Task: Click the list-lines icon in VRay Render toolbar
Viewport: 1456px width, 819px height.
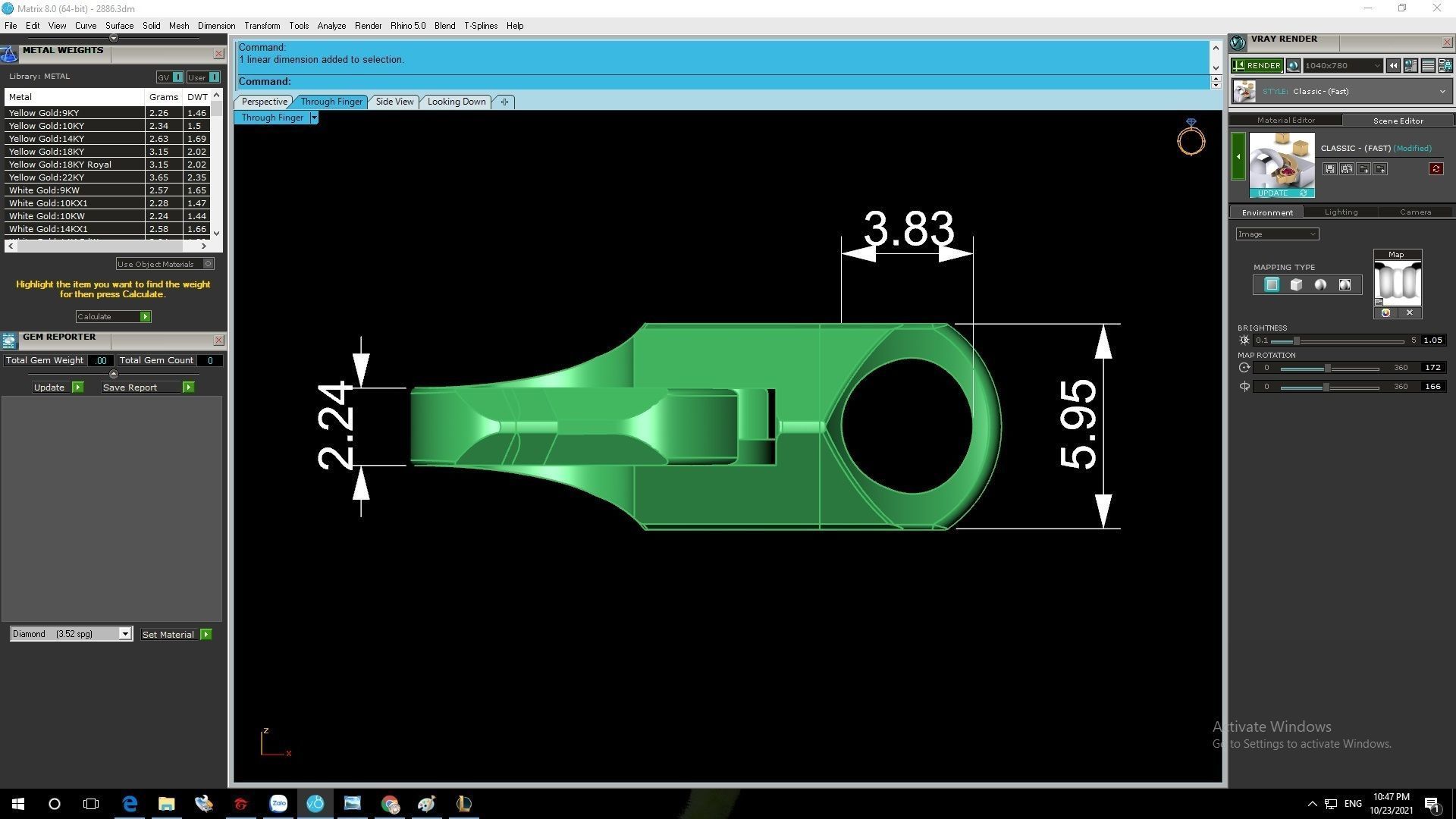Action: pyautogui.click(x=1428, y=66)
